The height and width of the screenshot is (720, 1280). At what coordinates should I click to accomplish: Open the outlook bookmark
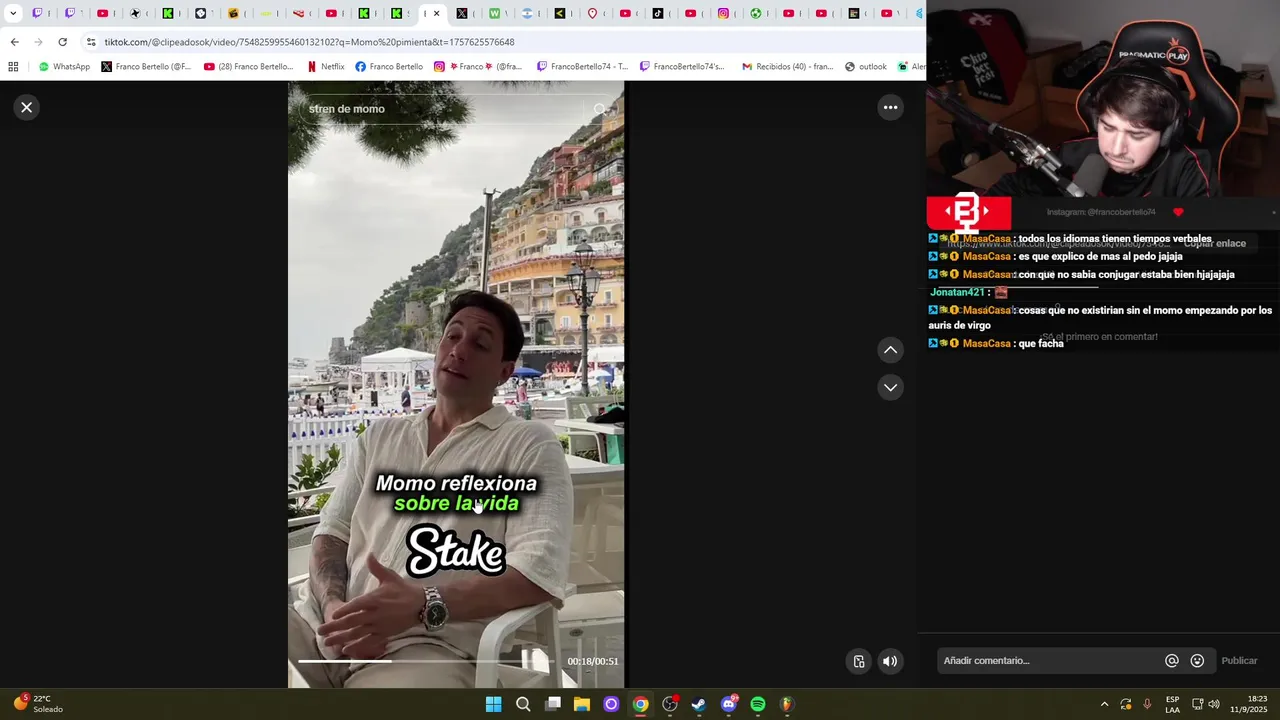(866, 67)
